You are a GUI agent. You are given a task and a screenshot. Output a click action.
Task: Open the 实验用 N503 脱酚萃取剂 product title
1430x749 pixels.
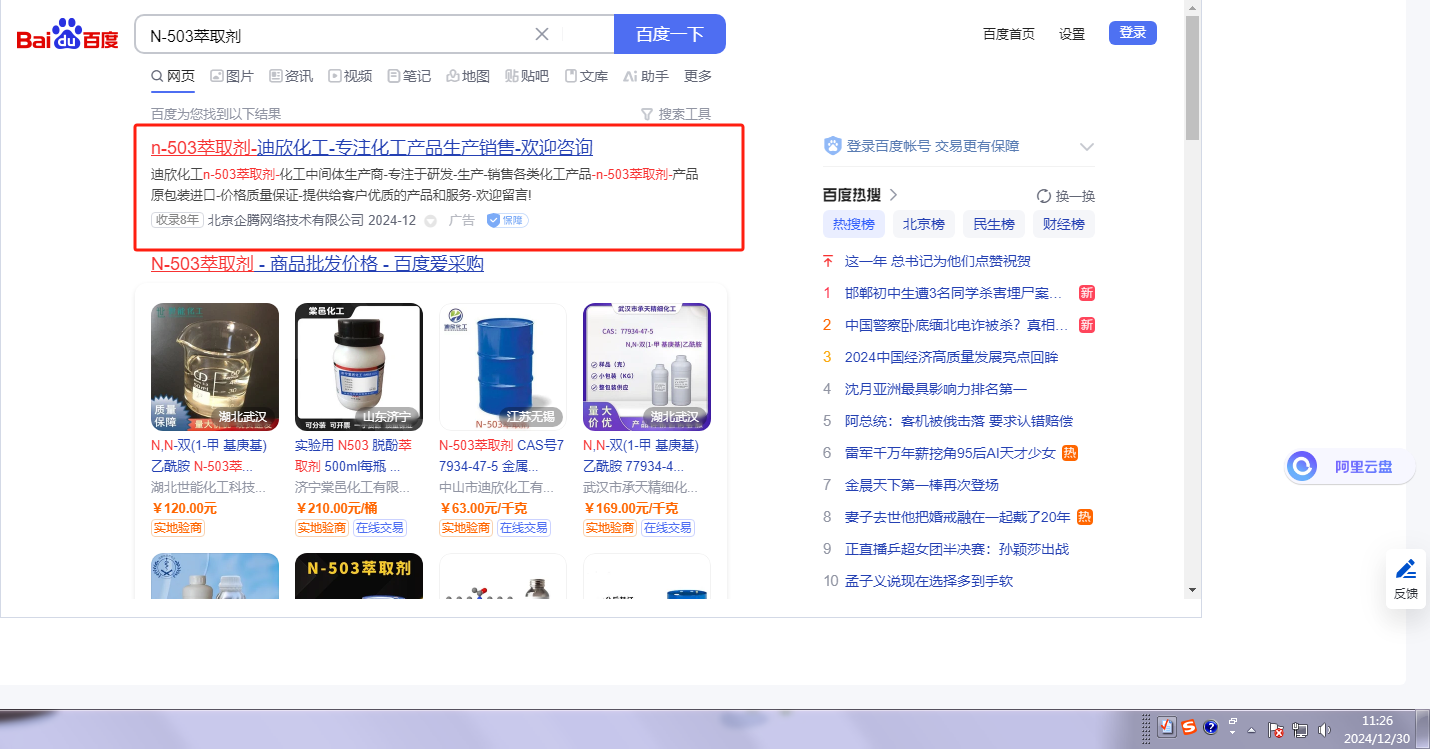point(354,455)
